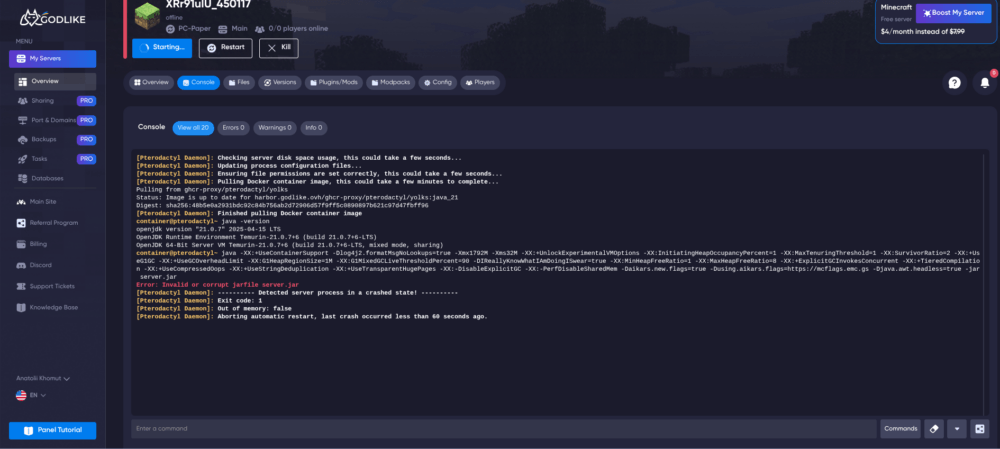Switch to the Plugins/Mods tab
This screenshot has height=449, width=1000.
point(334,82)
